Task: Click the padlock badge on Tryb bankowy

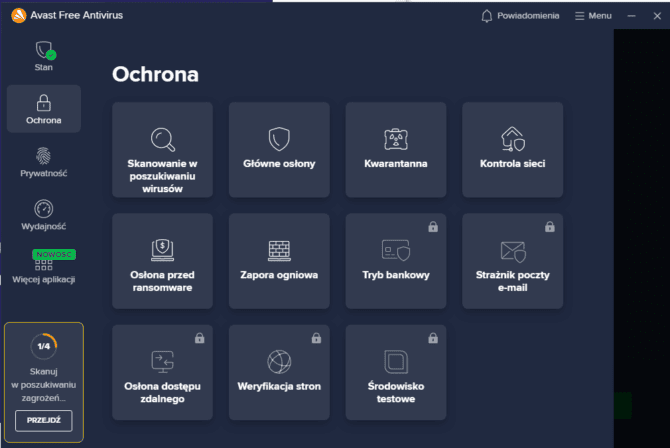Action: [433, 227]
